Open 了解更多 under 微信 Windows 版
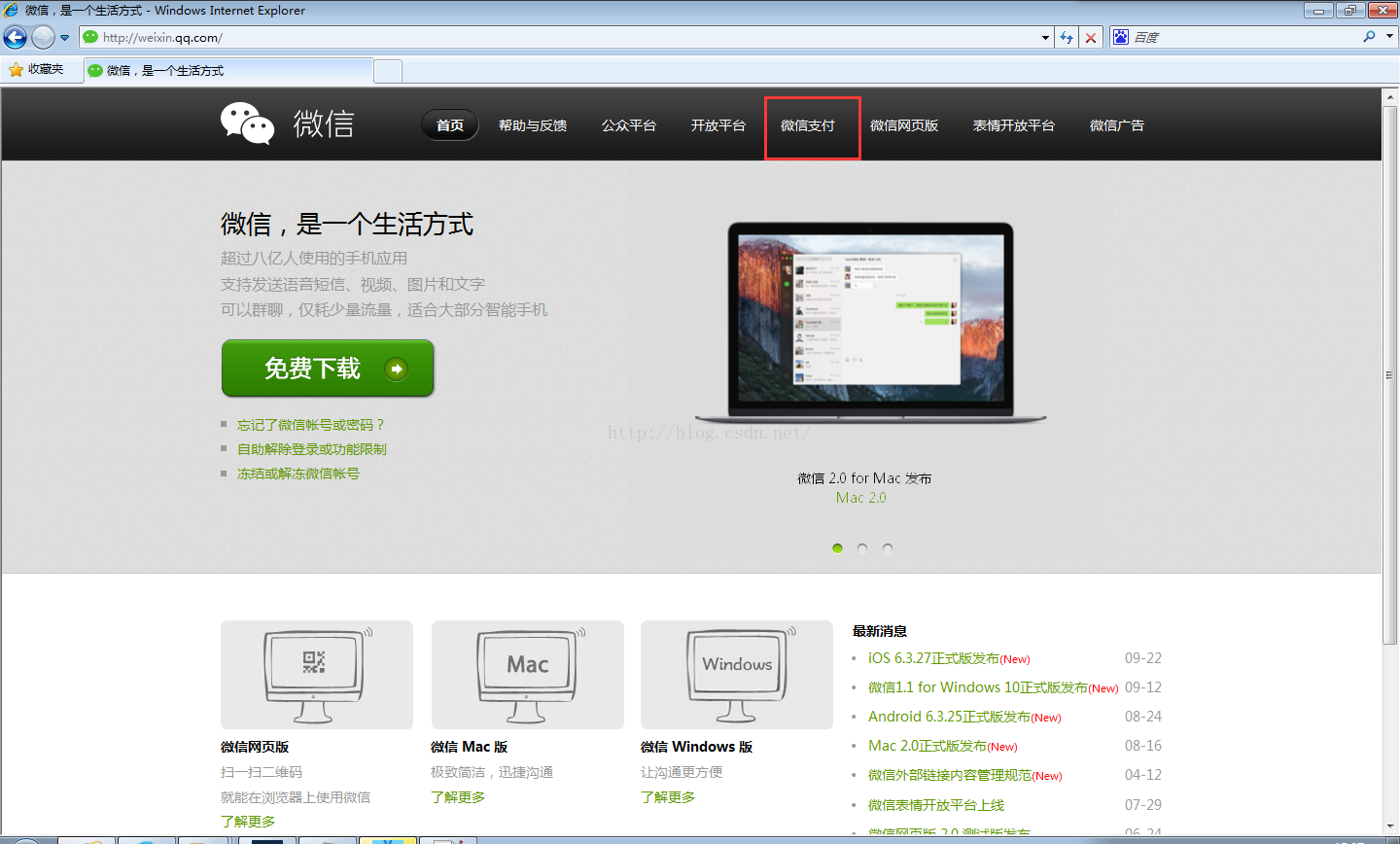 [668, 797]
